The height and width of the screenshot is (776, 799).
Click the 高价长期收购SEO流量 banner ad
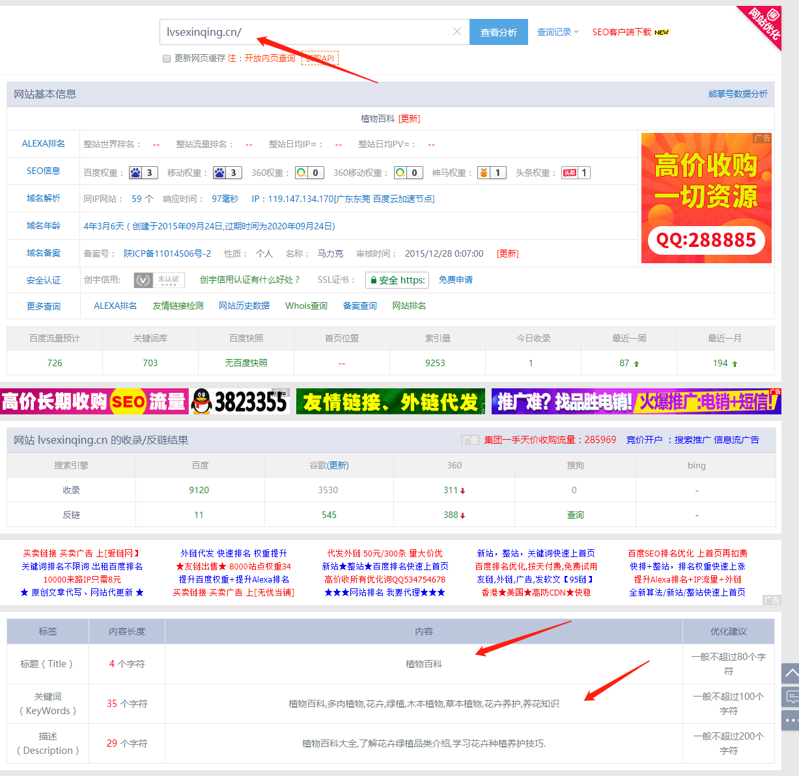94,402
